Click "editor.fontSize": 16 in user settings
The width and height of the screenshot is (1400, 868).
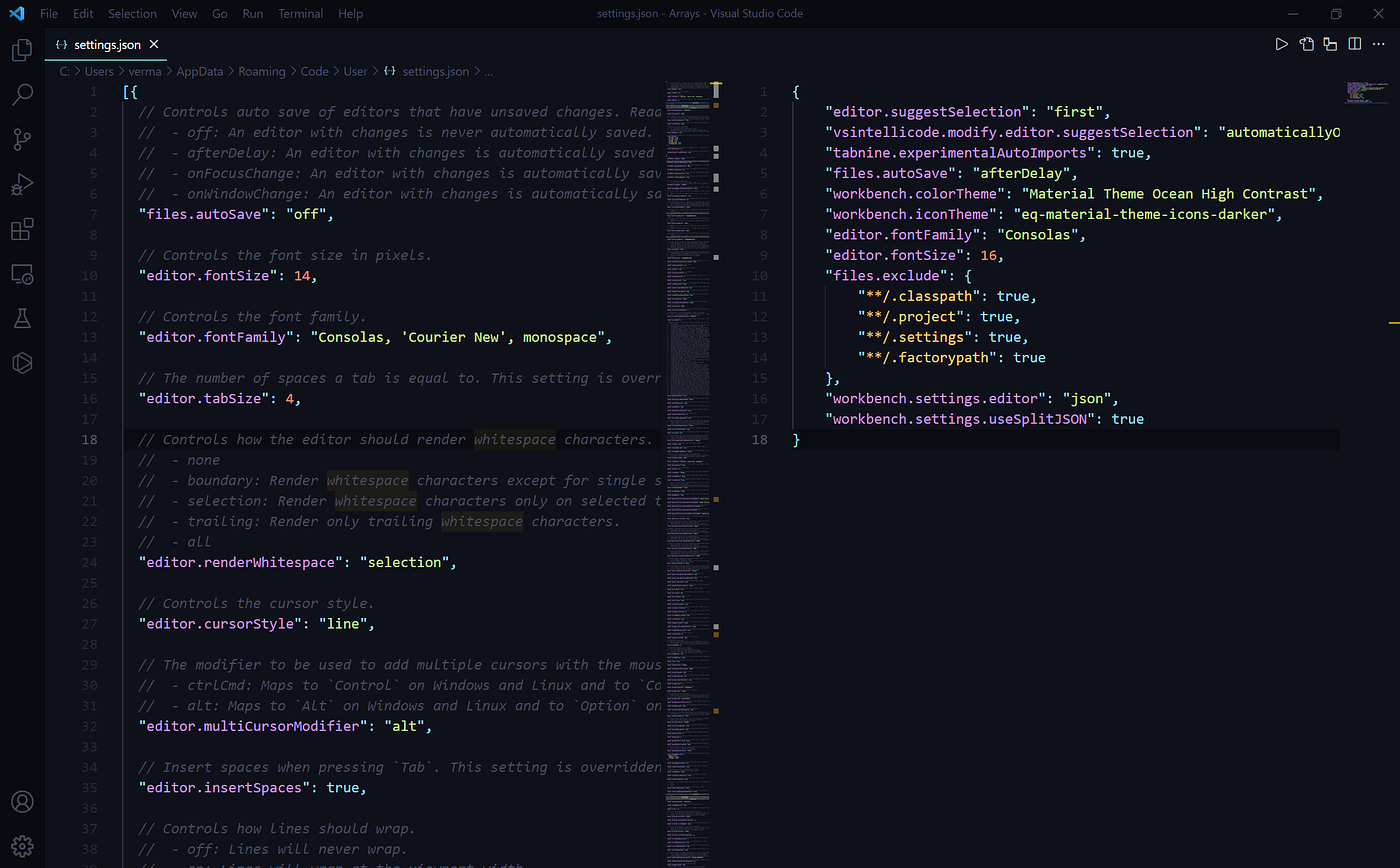tap(914, 255)
